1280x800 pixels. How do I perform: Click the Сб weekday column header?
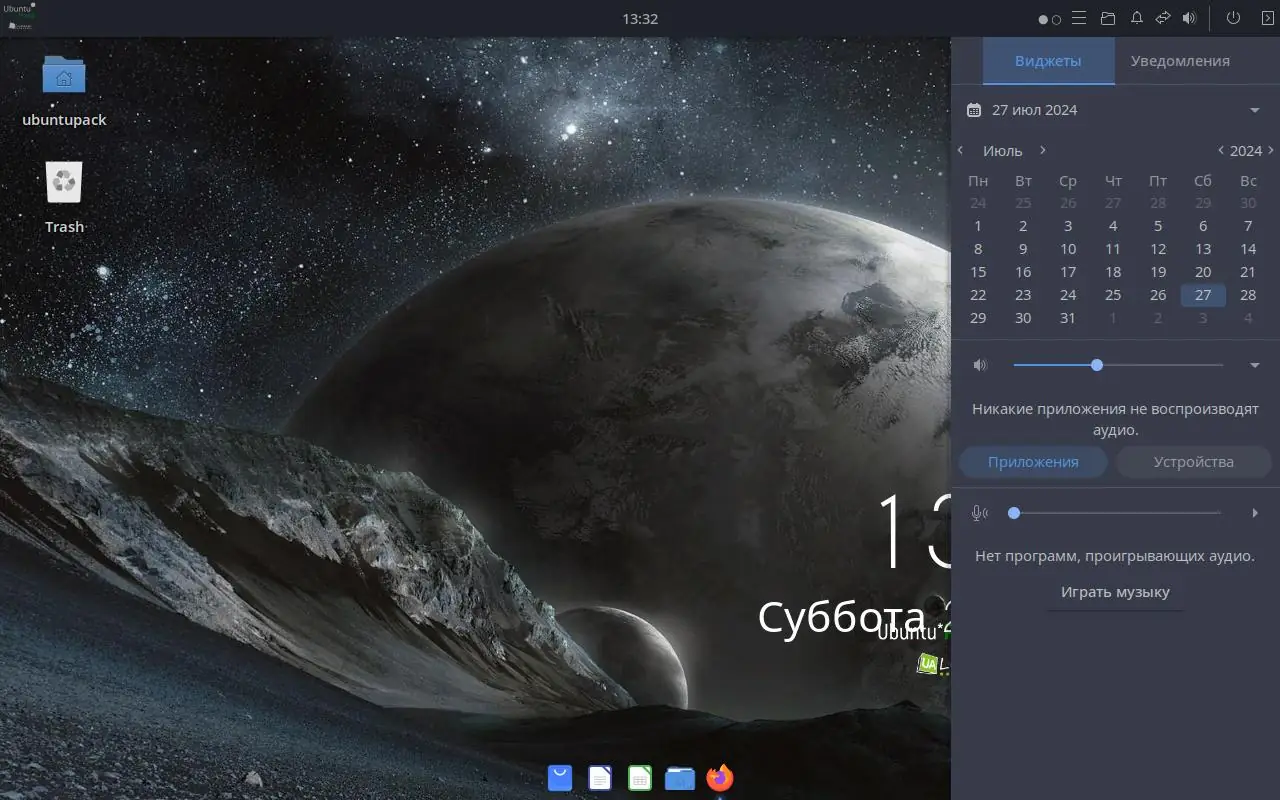pos(1203,181)
